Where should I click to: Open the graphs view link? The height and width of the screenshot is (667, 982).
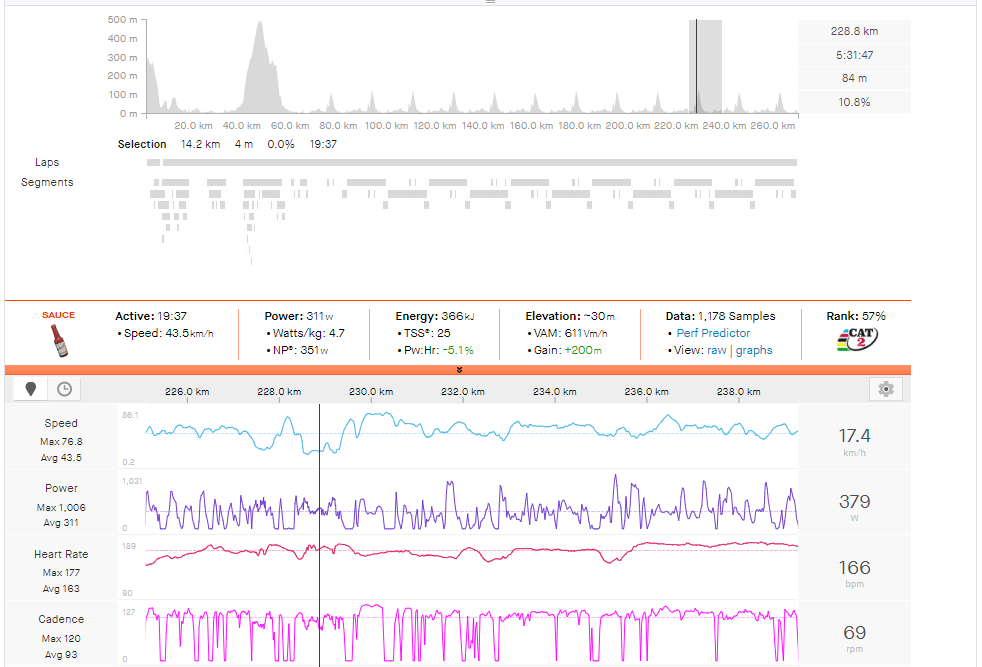(x=753, y=350)
